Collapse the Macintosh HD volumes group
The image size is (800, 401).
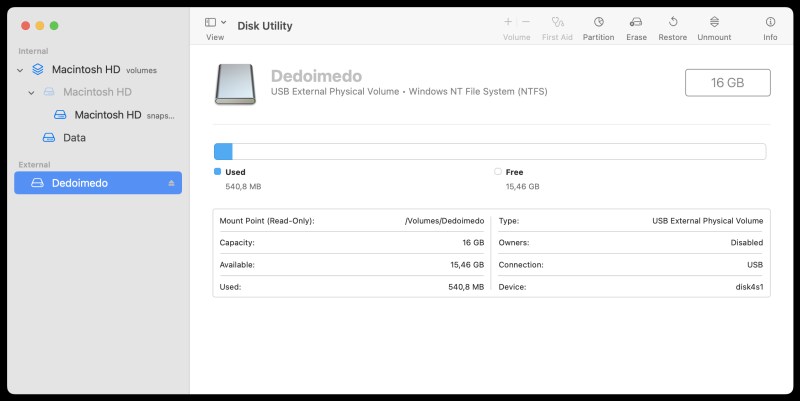click(20, 70)
